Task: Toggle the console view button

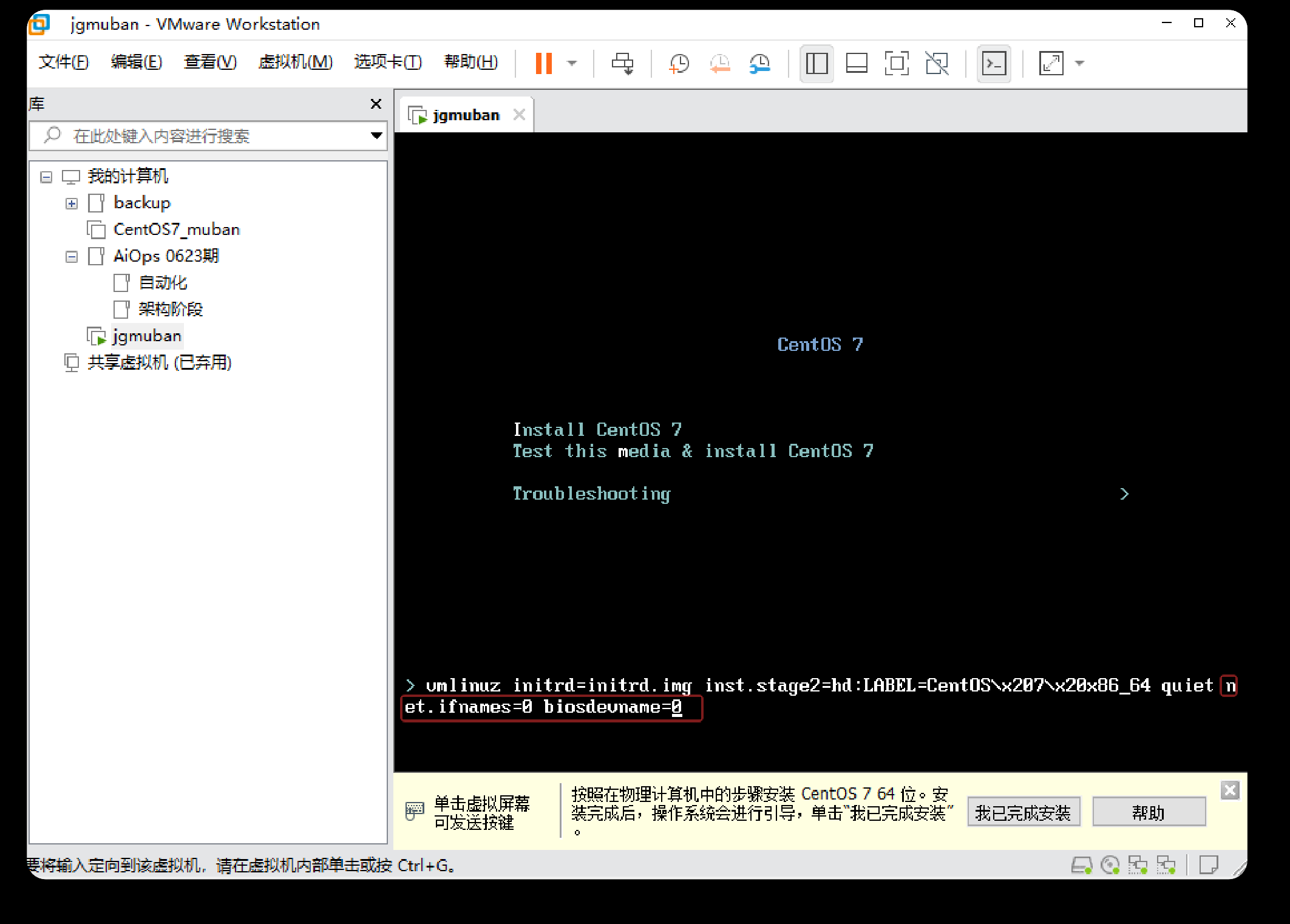Action: [x=994, y=63]
